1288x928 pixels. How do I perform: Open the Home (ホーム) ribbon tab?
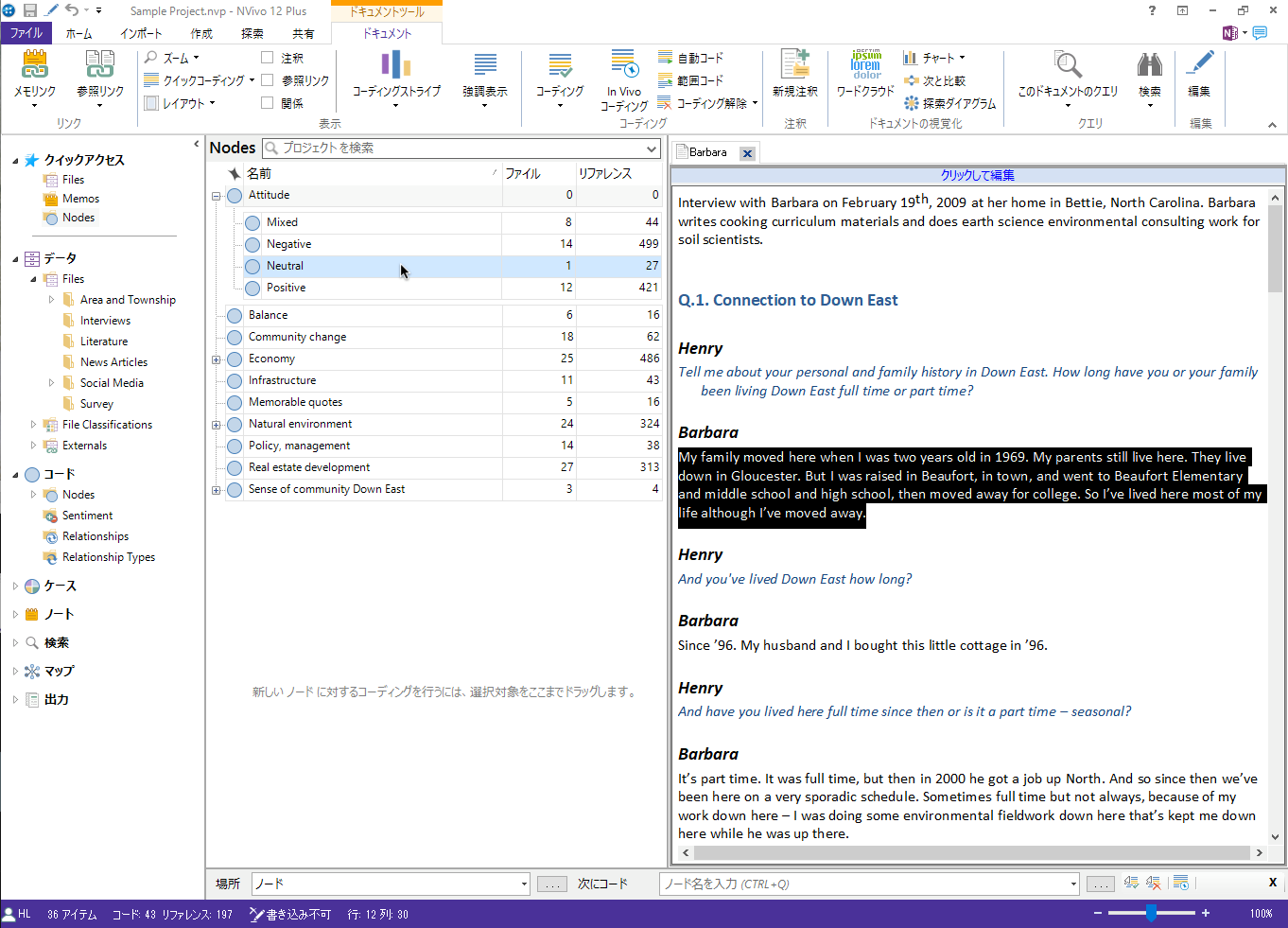point(79,33)
